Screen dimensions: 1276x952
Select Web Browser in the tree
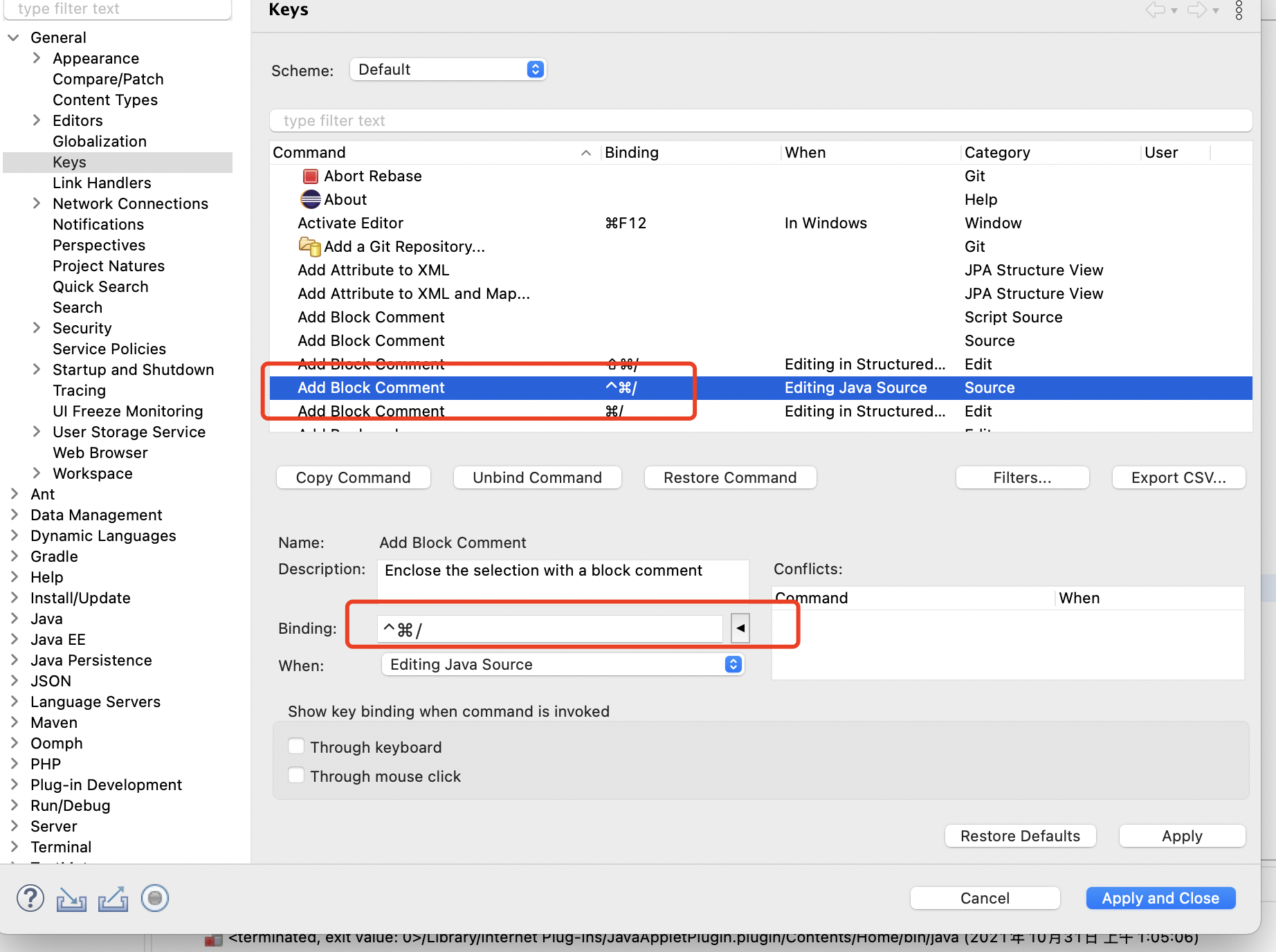pos(100,452)
